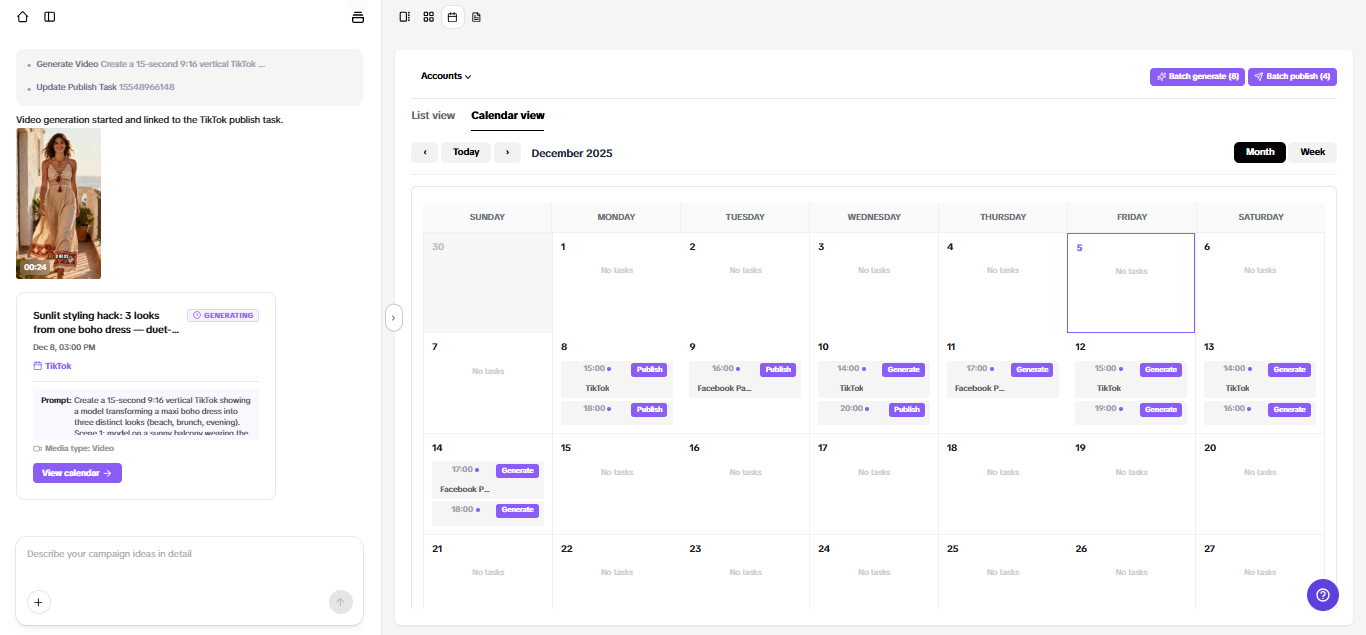Expand the Accounts dropdown
Screen dimensions: 1366x635
pyautogui.click(x=445, y=76)
